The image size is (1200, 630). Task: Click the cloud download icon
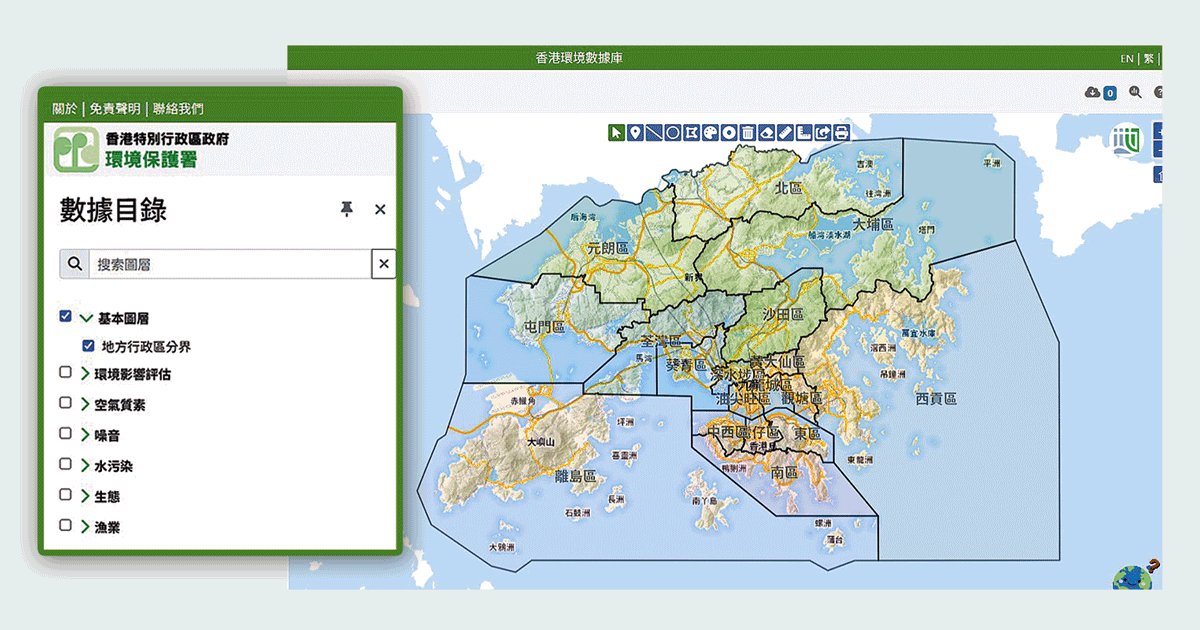tap(1092, 92)
